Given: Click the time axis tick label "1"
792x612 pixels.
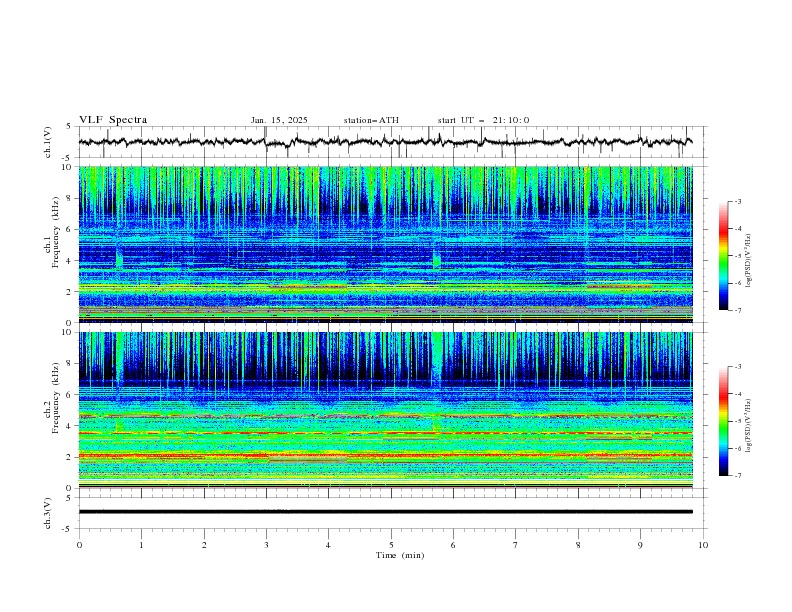Looking at the screenshot, I should [x=141, y=545].
